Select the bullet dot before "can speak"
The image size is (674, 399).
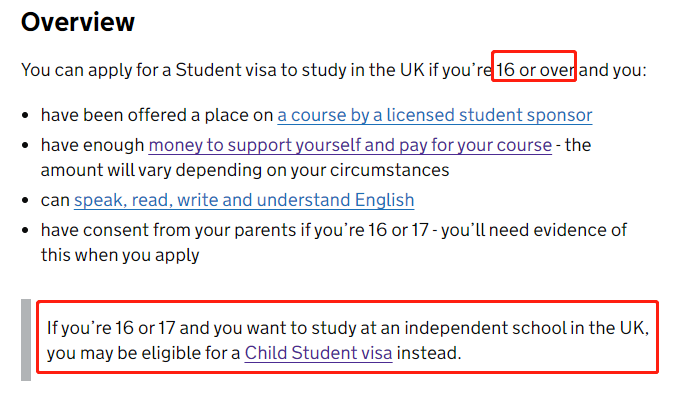[x=25, y=200]
